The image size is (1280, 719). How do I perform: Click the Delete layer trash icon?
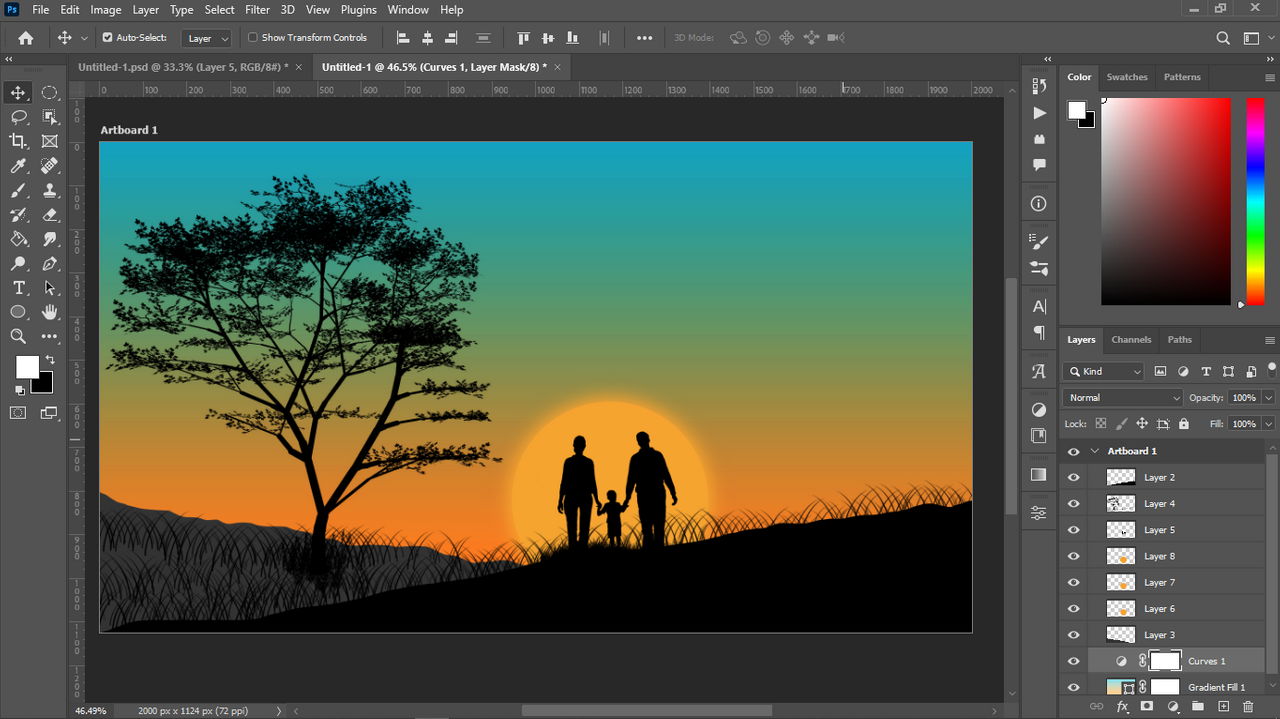click(1248, 707)
